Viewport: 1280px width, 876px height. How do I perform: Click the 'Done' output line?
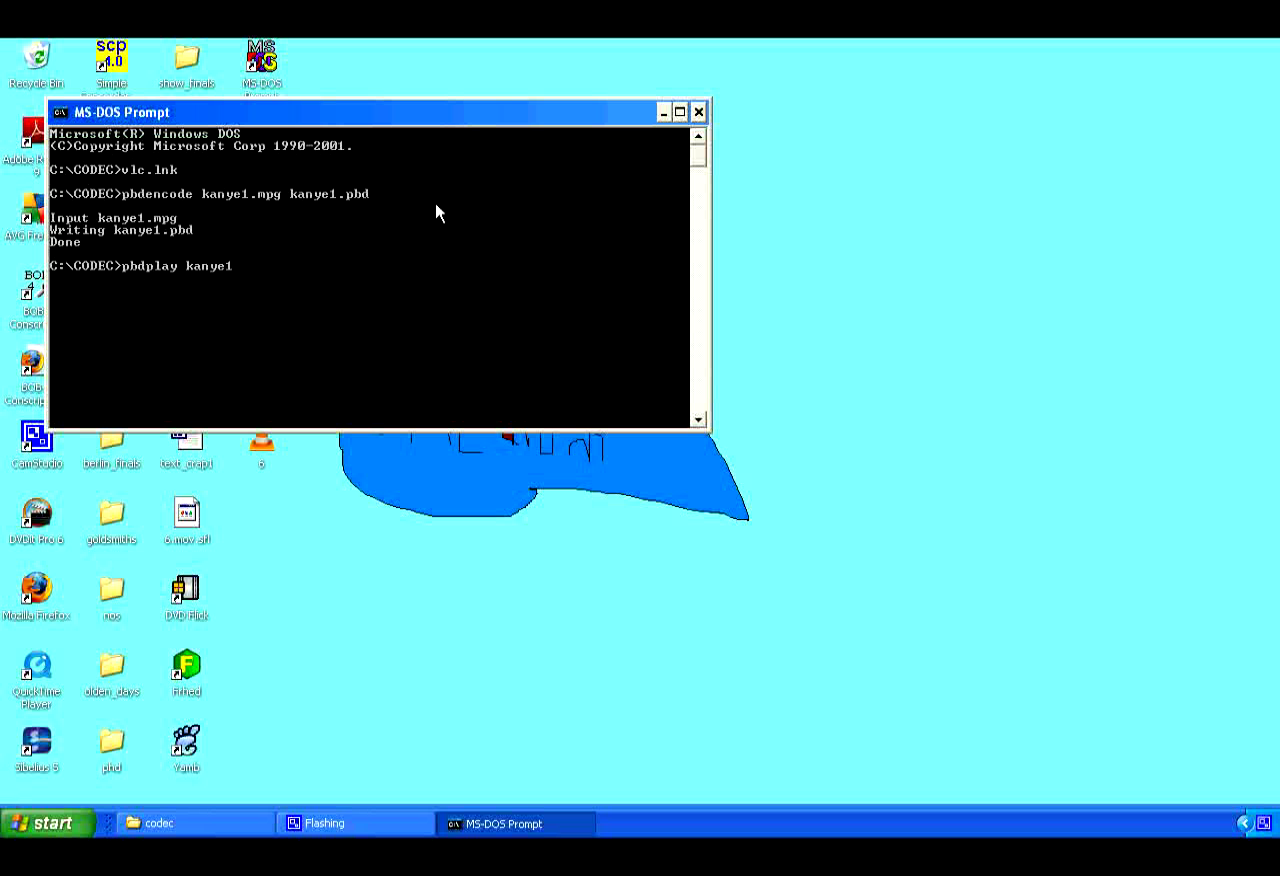click(65, 242)
